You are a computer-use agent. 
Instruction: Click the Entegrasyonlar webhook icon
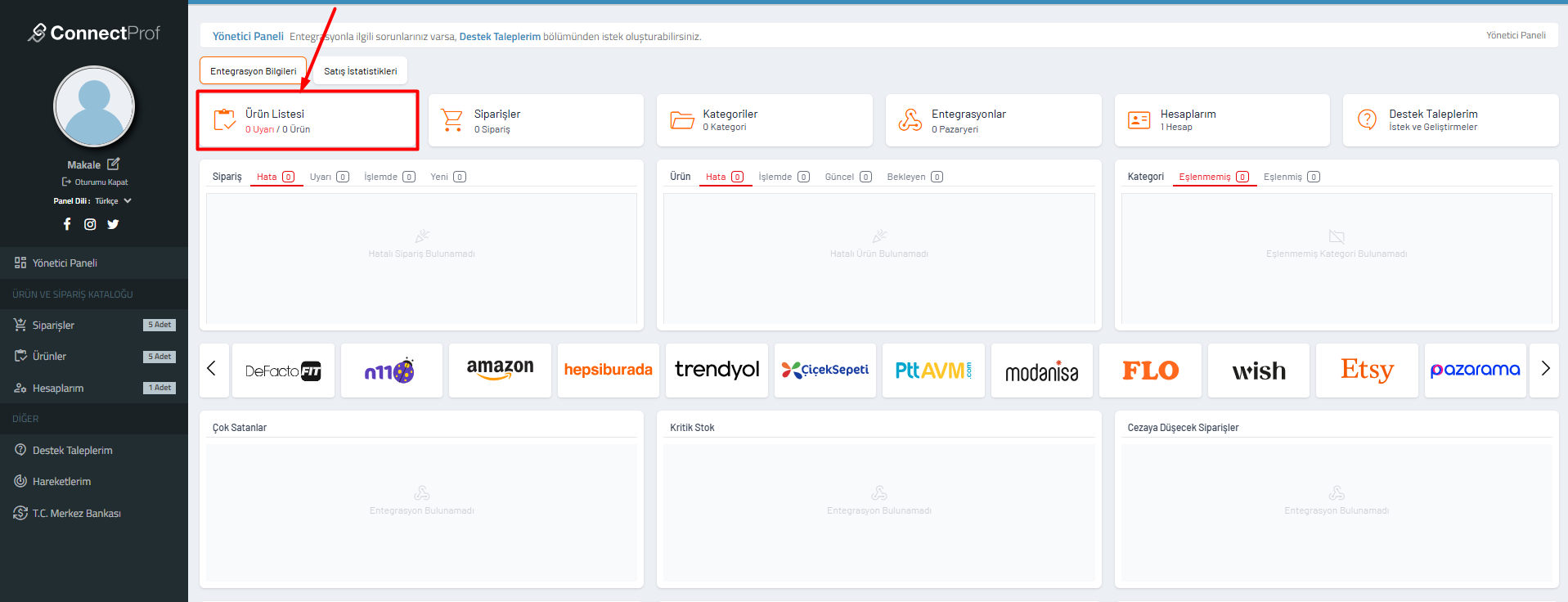pos(910,120)
